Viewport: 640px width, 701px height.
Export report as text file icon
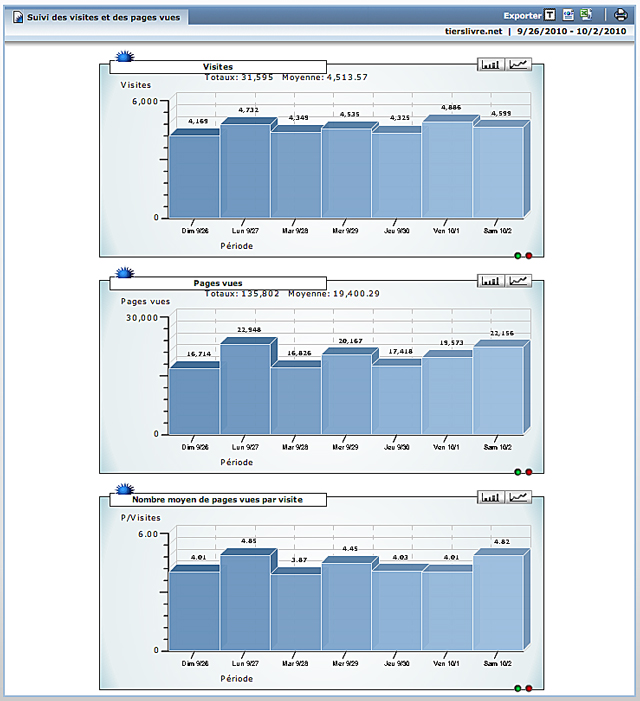pyautogui.click(x=550, y=15)
